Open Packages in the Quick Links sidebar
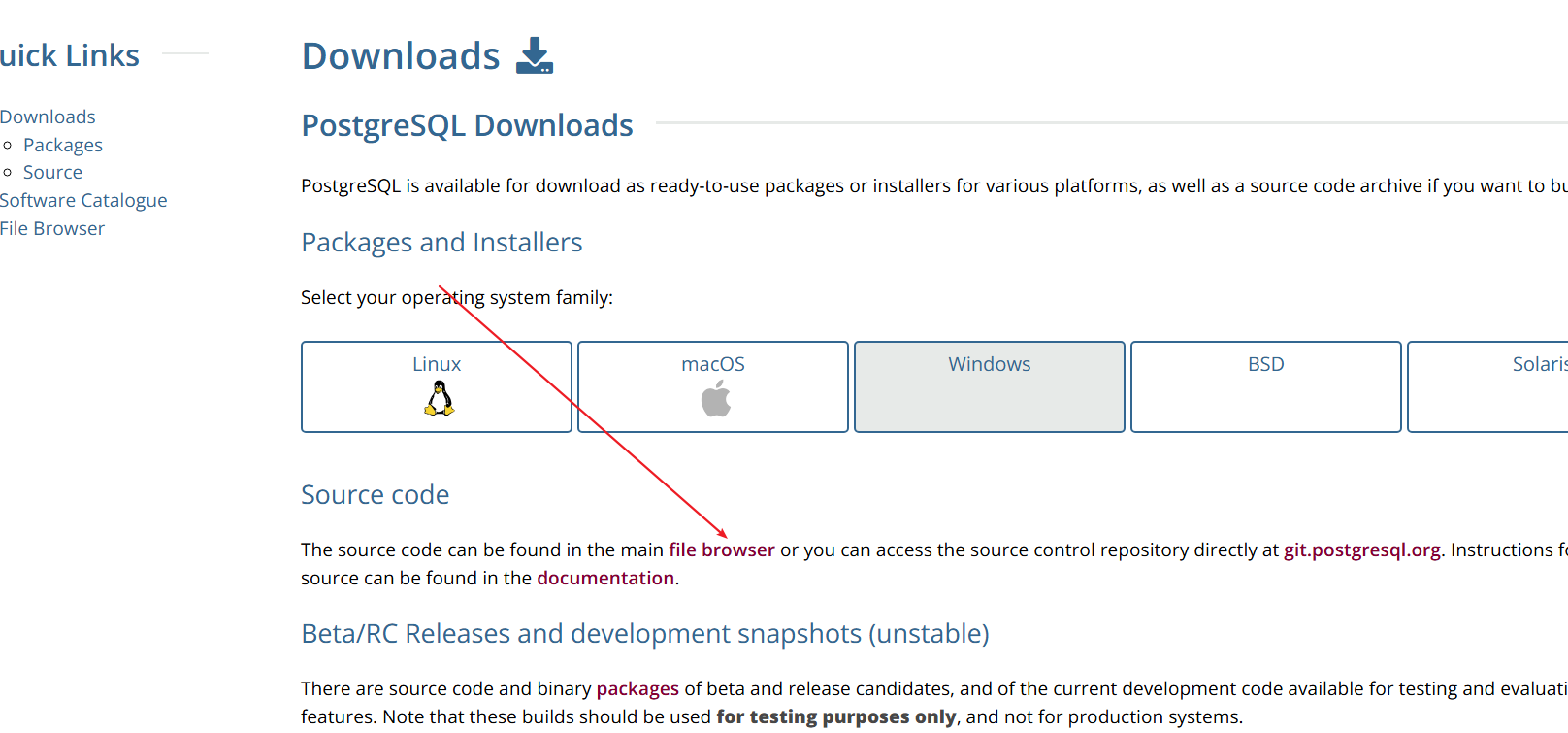Image resolution: width=1568 pixels, height=733 pixels. click(x=63, y=145)
